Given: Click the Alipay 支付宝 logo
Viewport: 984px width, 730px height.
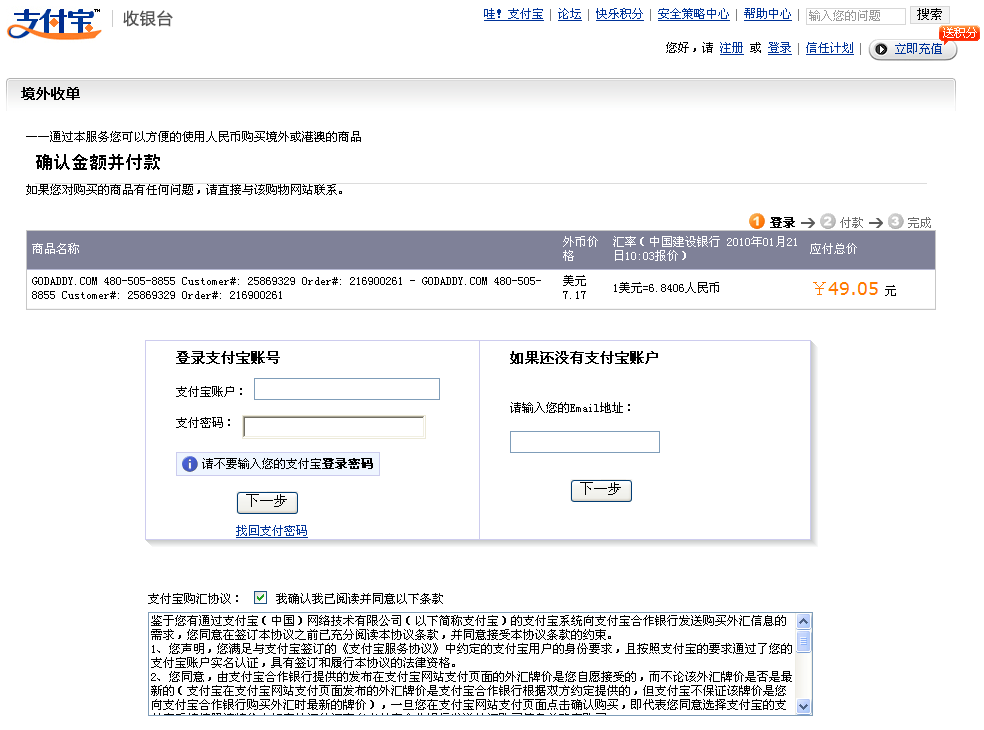Looking at the screenshot, I should point(55,23).
